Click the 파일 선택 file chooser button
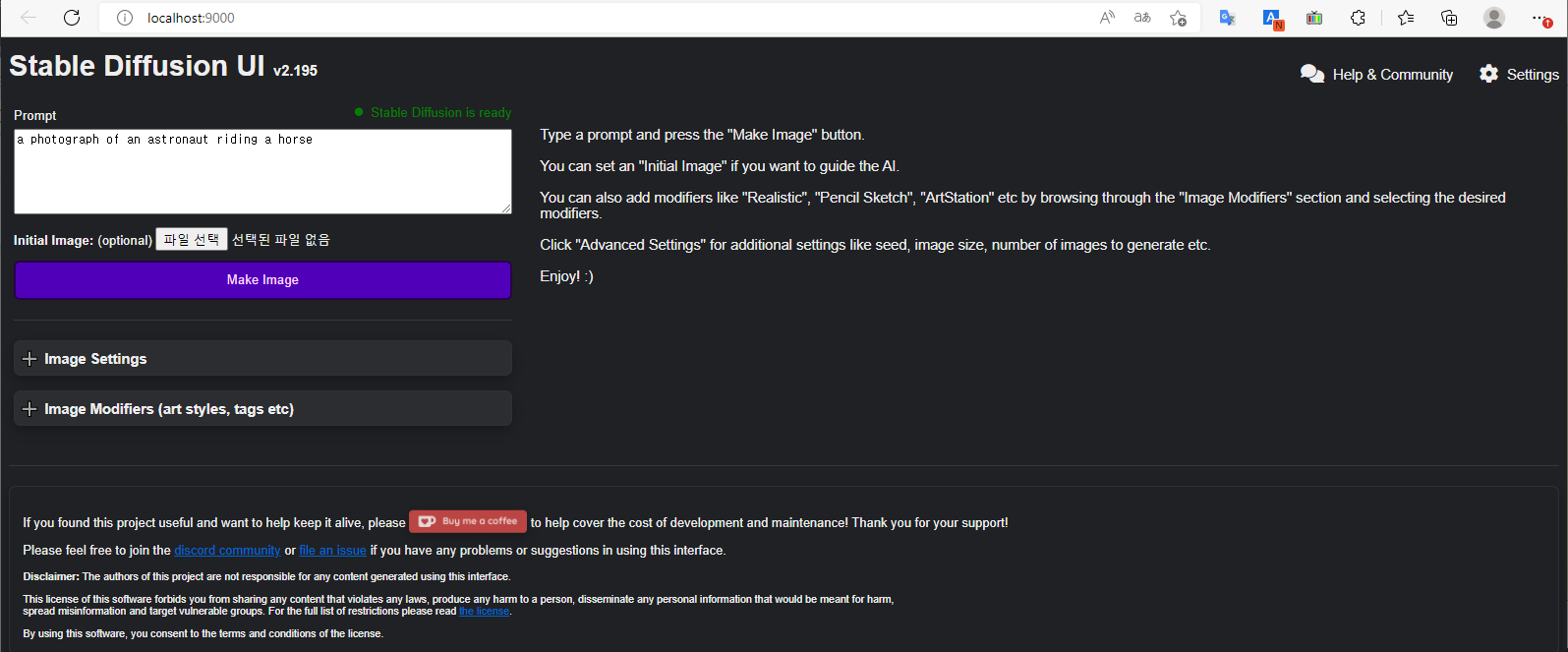This screenshot has width=1568, height=652. click(x=192, y=239)
